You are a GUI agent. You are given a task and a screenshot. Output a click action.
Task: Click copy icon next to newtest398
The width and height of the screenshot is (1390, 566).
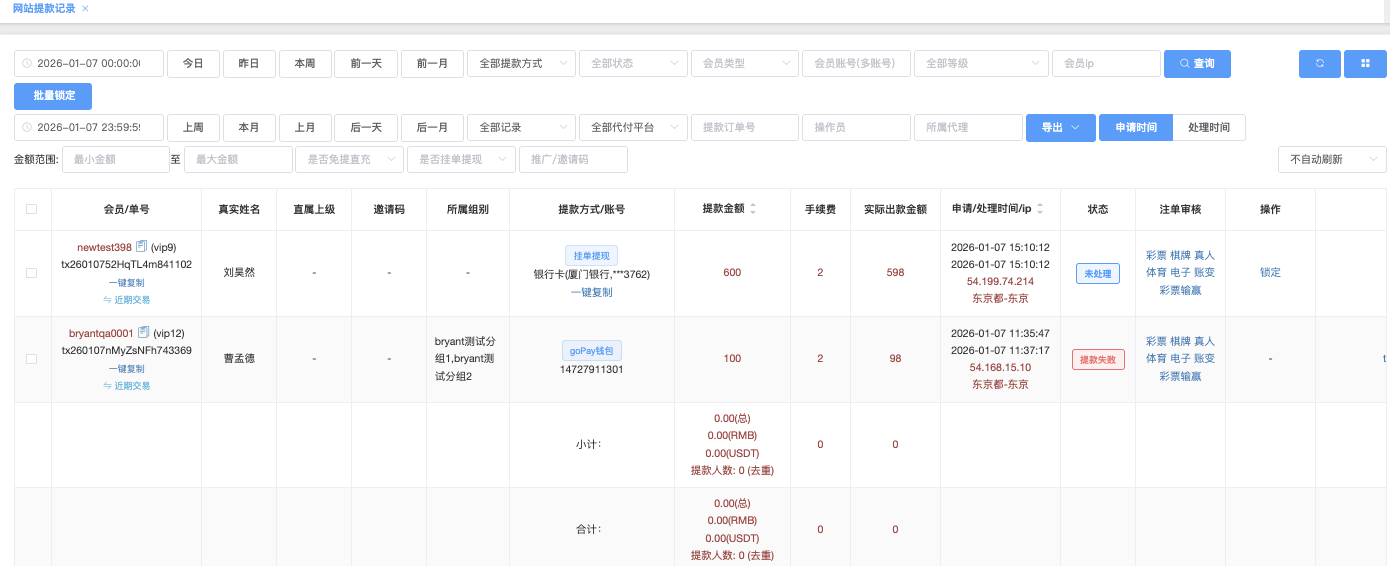pyautogui.click(x=142, y=247)
